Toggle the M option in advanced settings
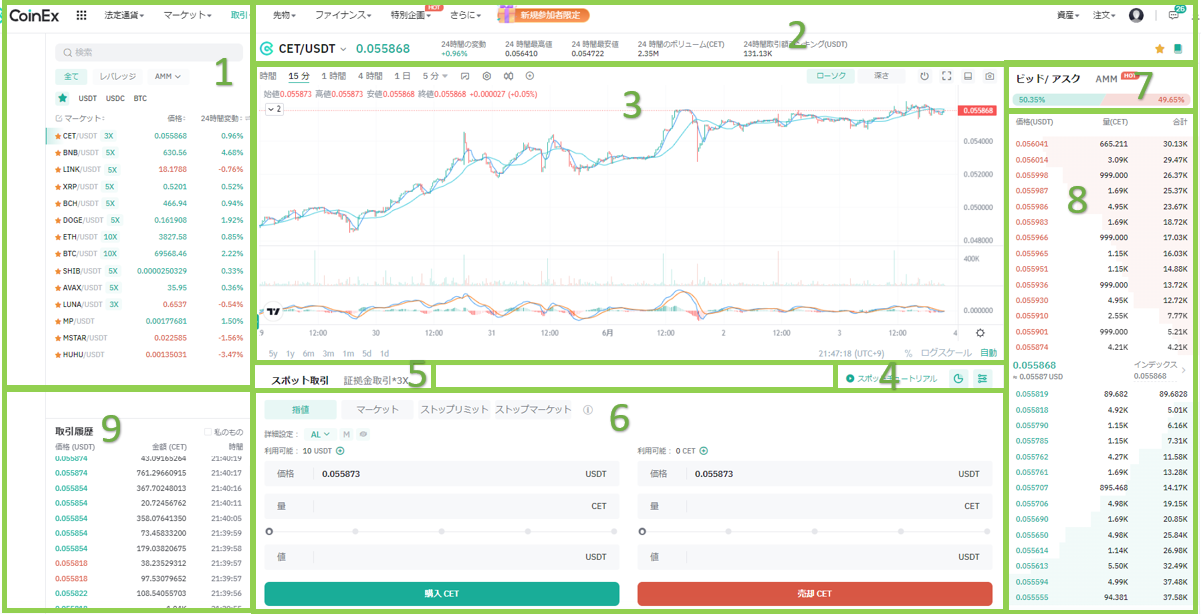The height and width of the screenshot is (614, 1201). tap(347, 434)
